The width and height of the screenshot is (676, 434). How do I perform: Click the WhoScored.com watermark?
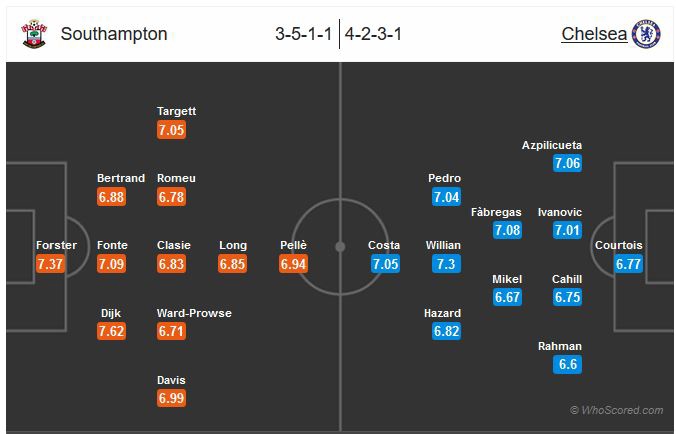pyautogui.click(x=617, y=410)
